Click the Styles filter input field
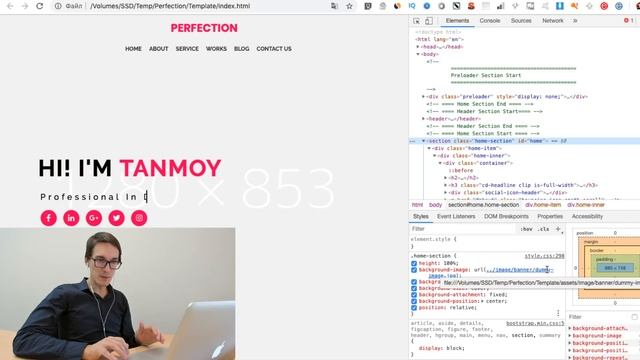This screenshot has width=640, height=360. (x=463, y=229)
